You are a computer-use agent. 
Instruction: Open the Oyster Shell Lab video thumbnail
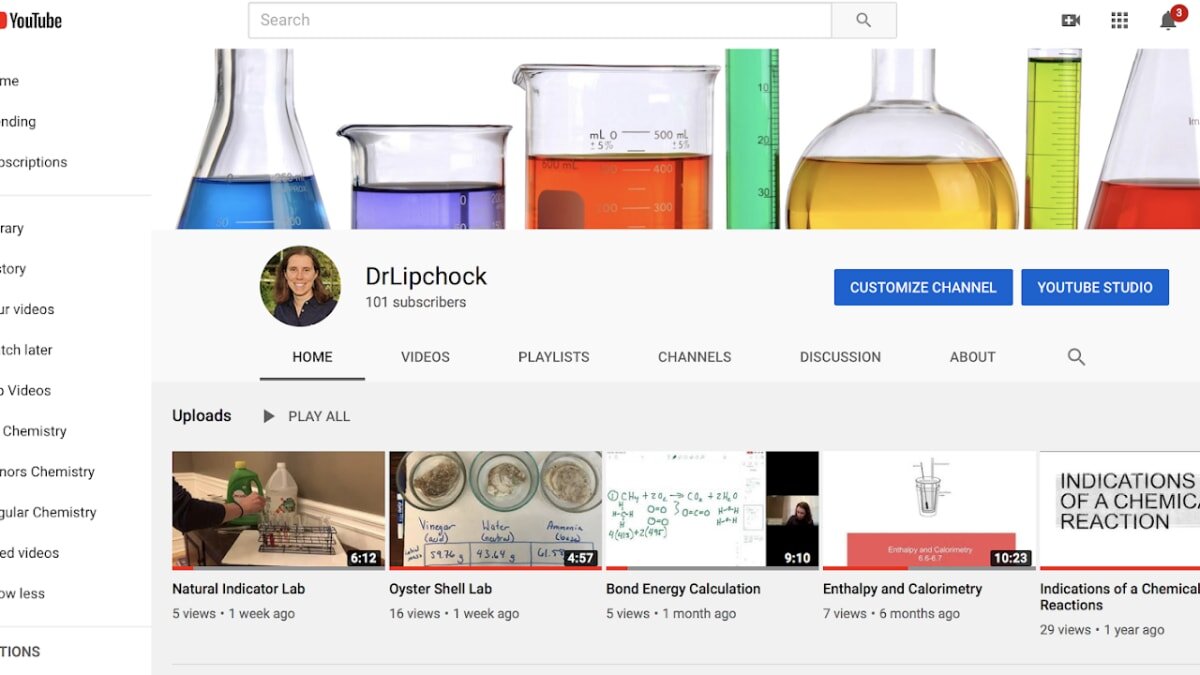(x=495, y=510)
